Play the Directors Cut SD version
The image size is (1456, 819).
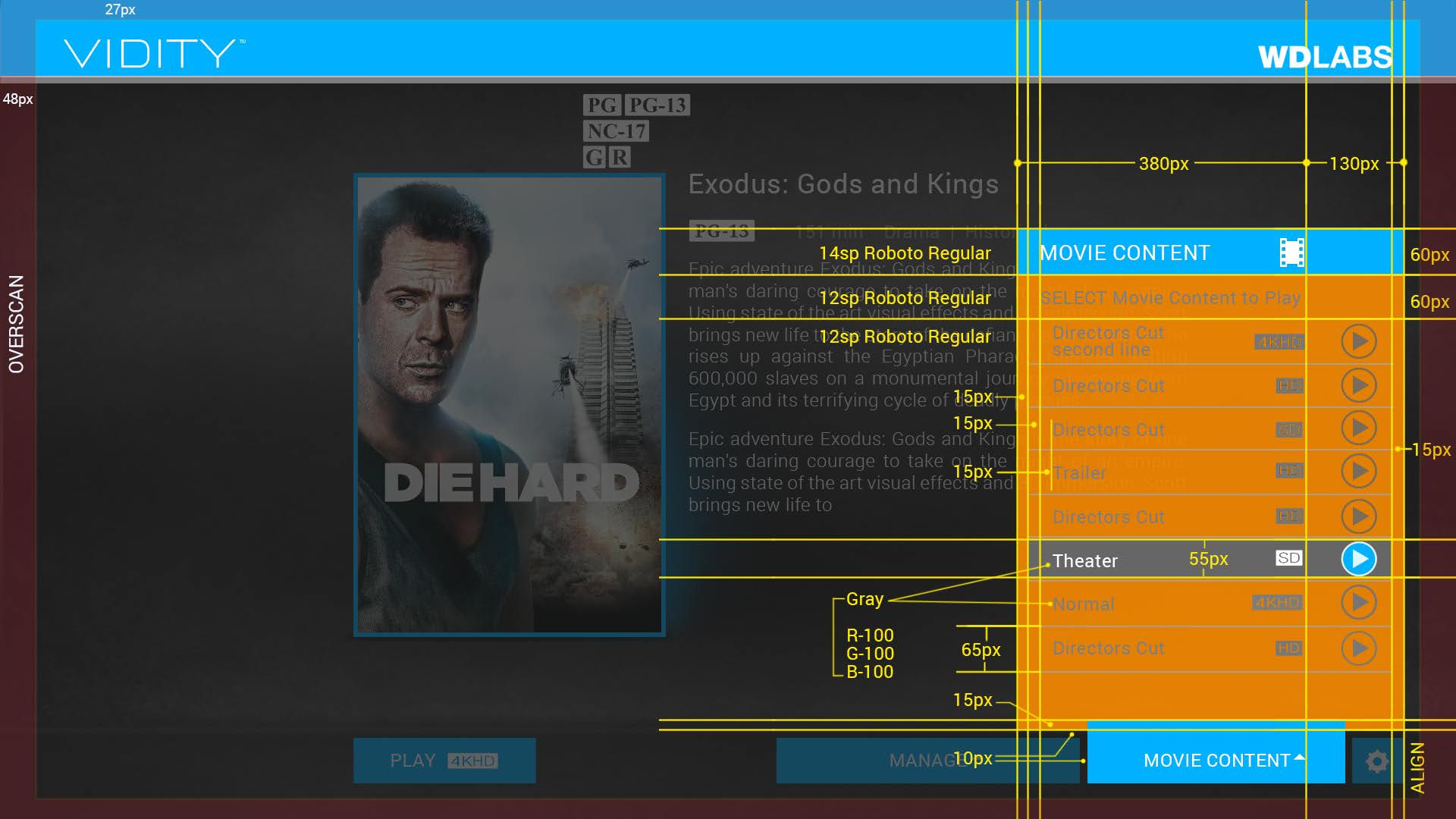1358,428
